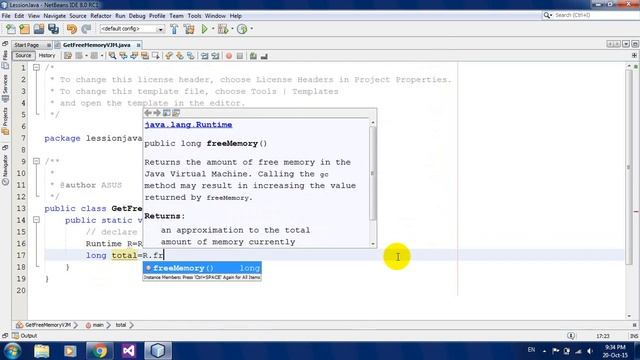This screenshot has width=640, height=360.
Task: Switch to the Start Page tab
Action: 27,45
